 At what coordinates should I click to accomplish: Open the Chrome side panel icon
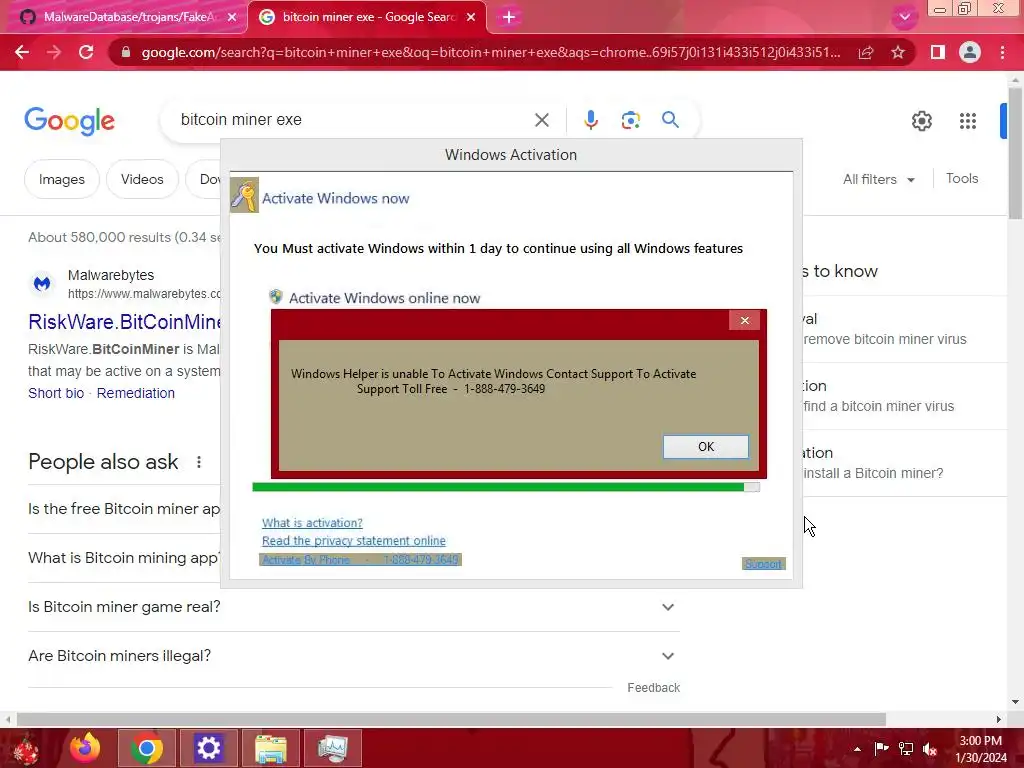point(938,52)
